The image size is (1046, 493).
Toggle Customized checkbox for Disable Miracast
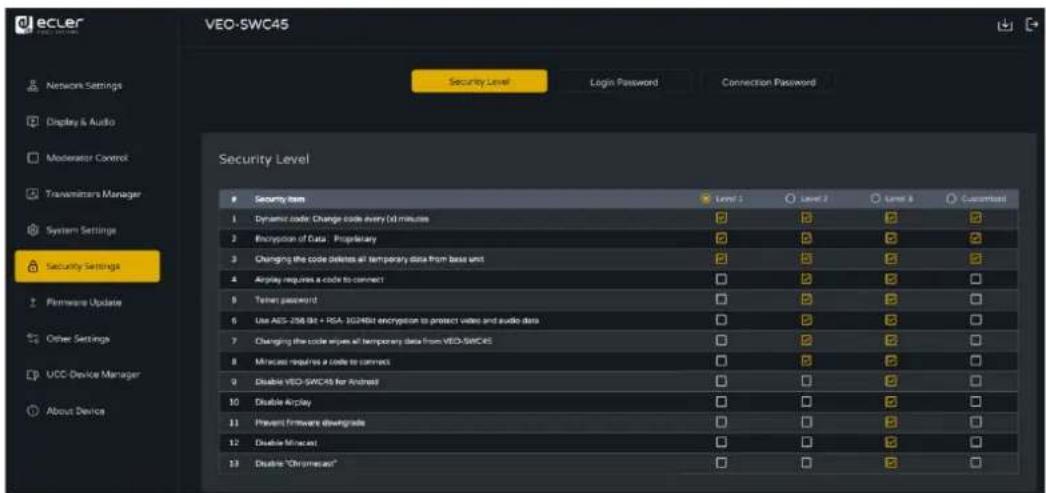click(976, 442)
